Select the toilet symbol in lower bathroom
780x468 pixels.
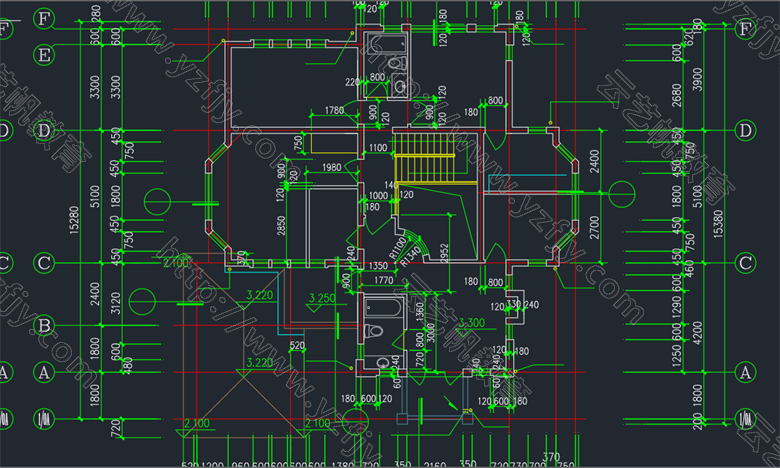373,331
